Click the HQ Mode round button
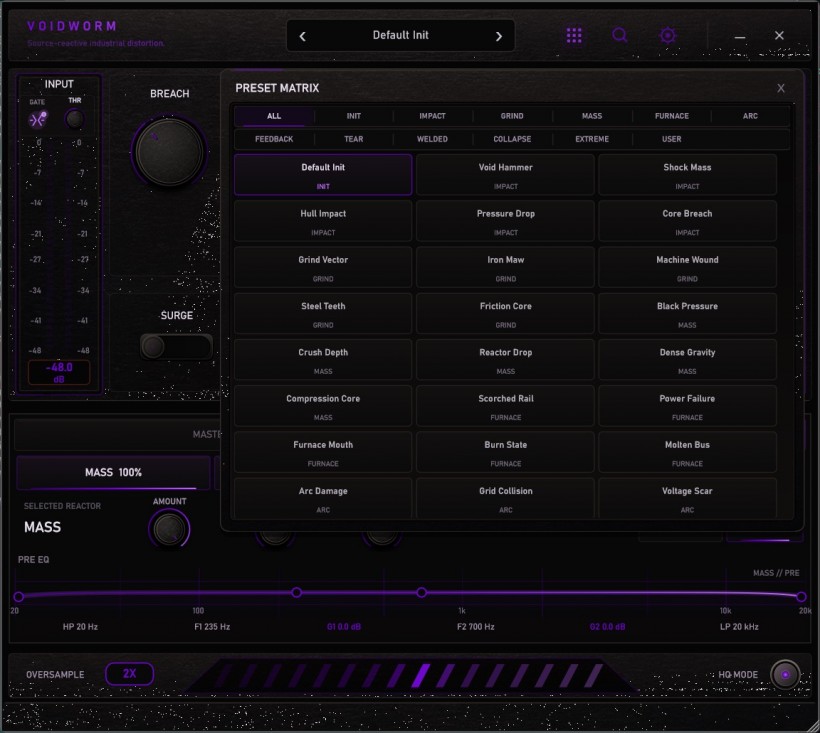Image resolution: width=820 pixels, height=733 pixels. (x=785, y=674)
